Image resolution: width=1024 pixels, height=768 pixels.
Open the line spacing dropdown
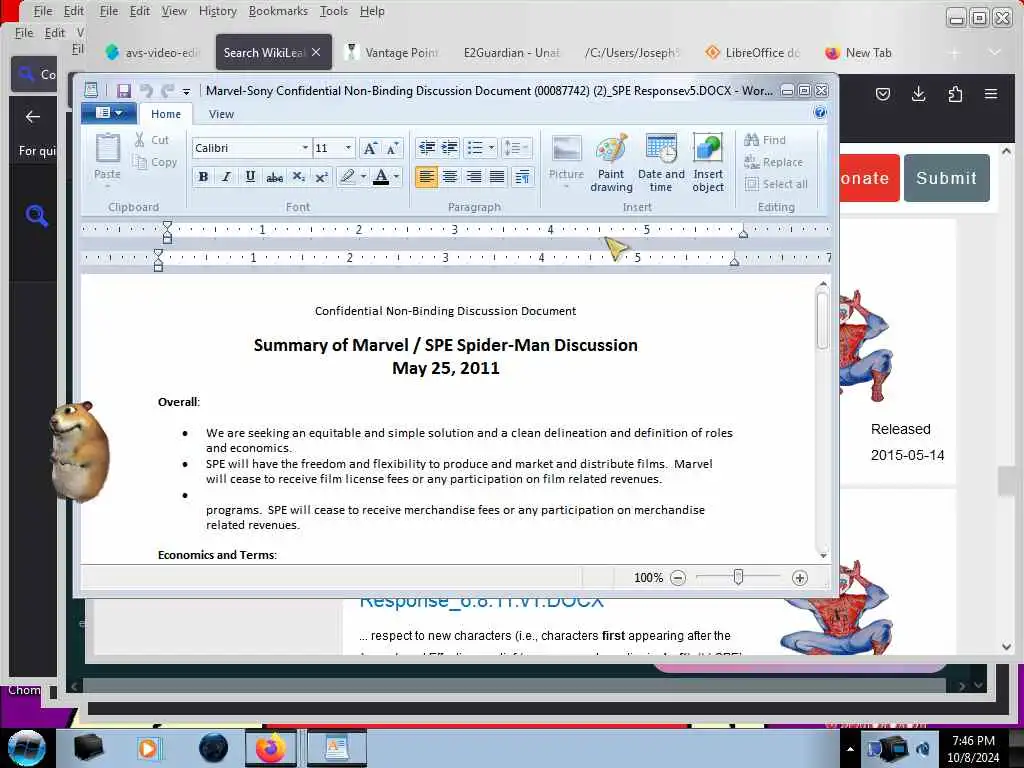tap(517, 148)
